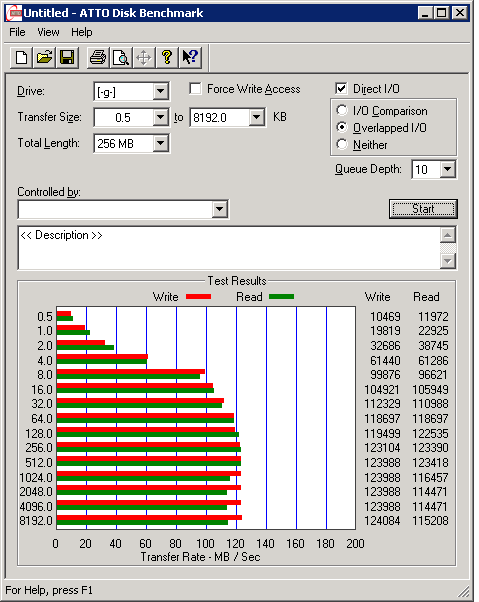Open the Help menu

(82, 32)
